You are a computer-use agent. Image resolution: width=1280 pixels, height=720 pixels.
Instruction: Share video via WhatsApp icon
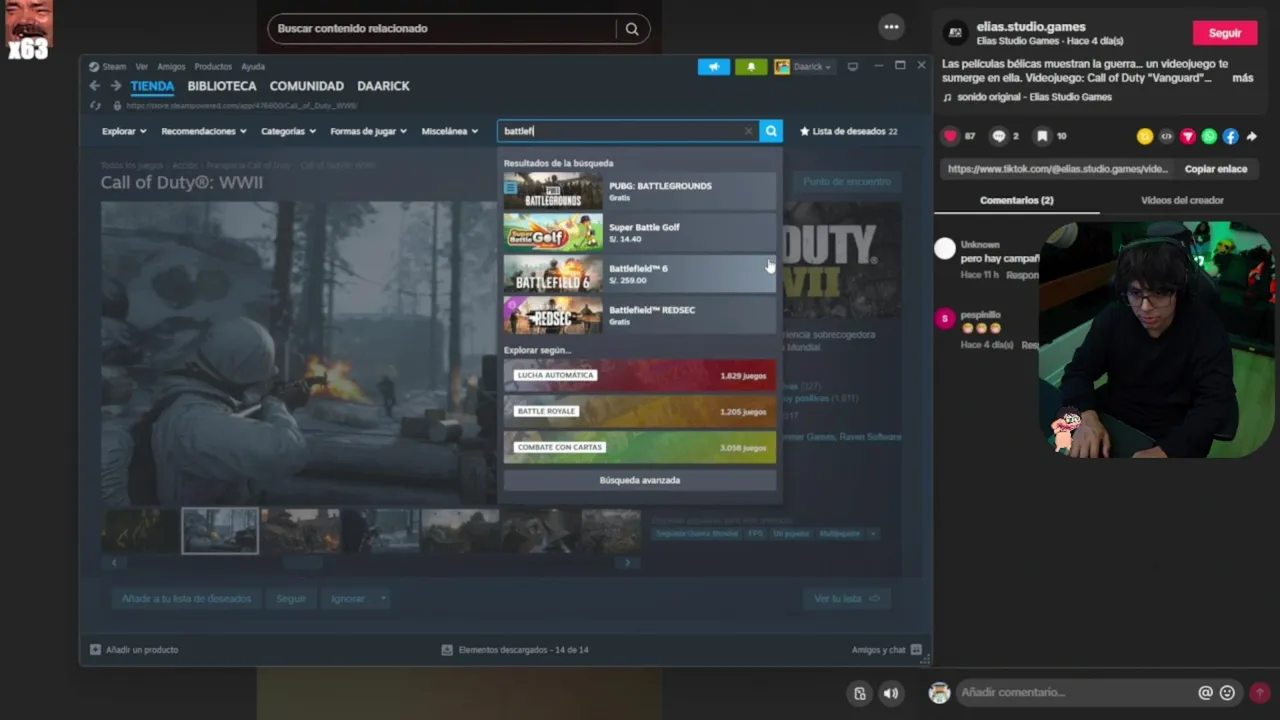(1209, 136)
